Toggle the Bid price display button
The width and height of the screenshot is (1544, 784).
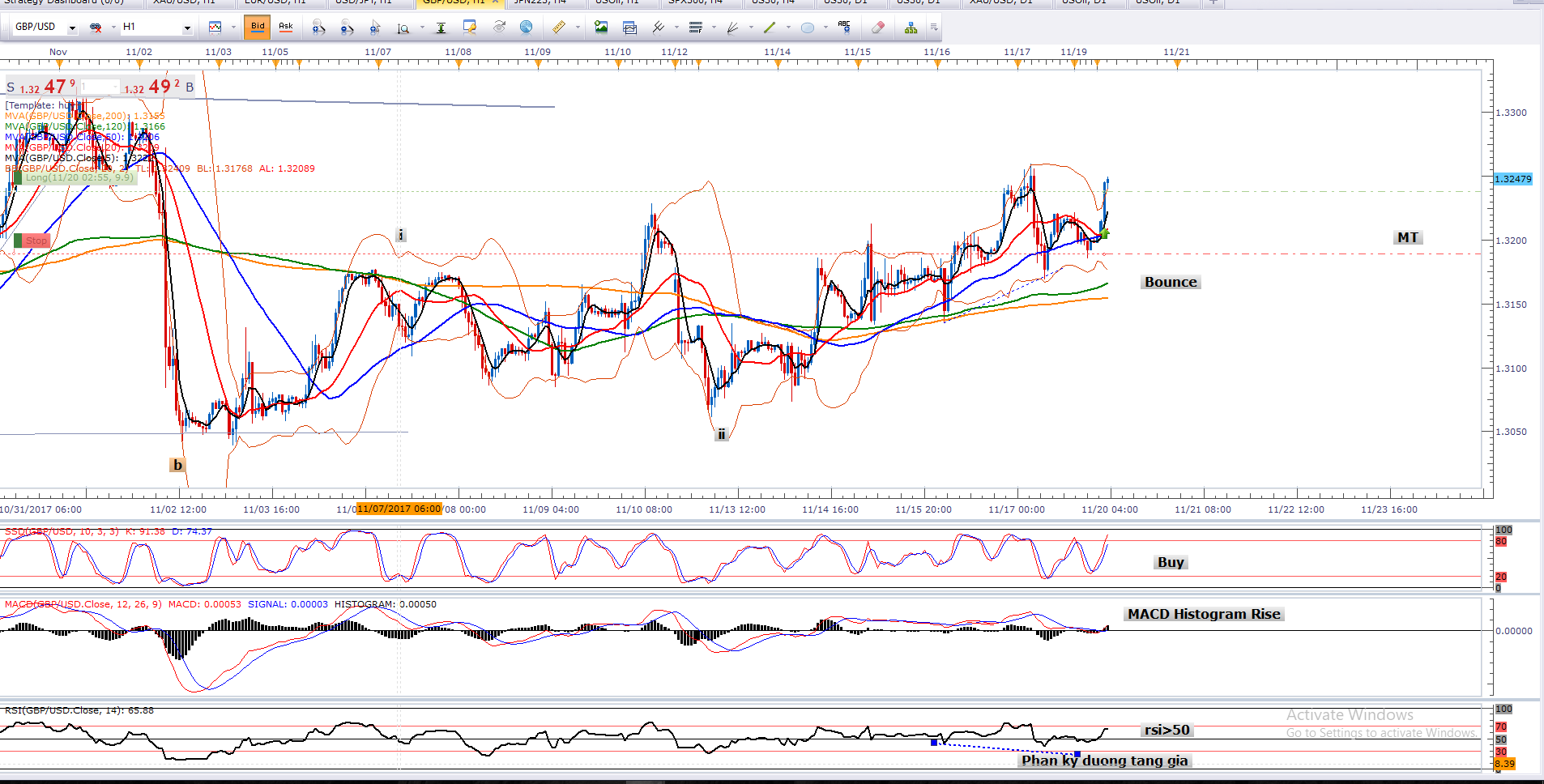pyautogui.click(x=258, y=27)
